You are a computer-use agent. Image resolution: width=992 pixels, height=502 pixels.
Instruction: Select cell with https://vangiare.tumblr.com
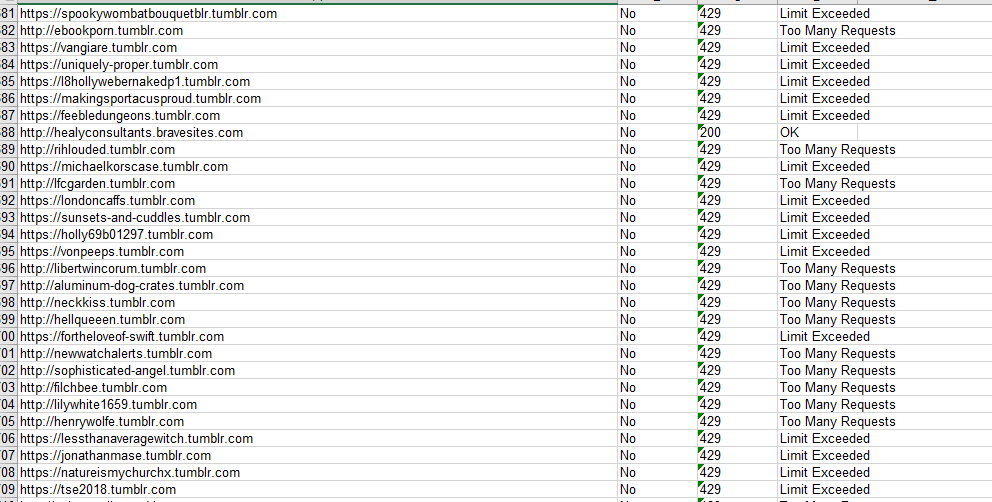click(x=318, y=47)
